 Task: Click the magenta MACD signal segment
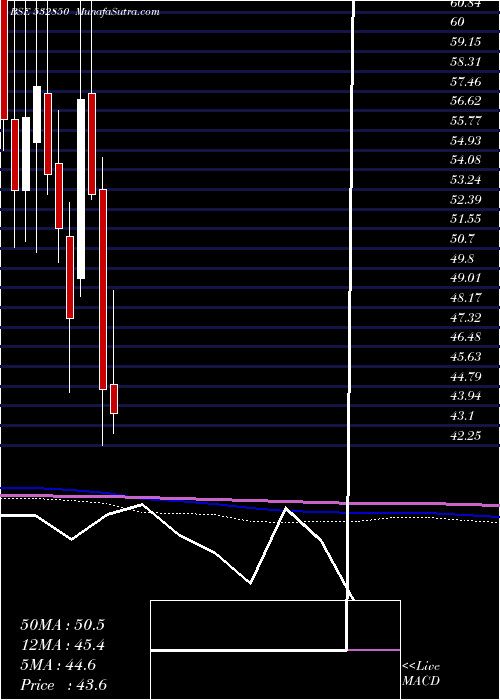click(x=374, y=650)
